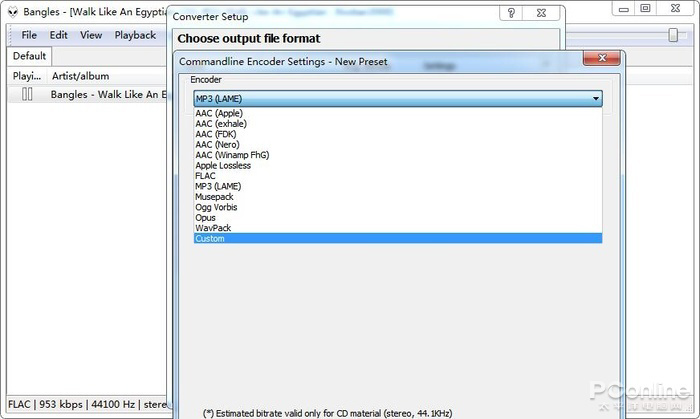
Task: Click the foobar2000 alien icon in title bar
Action: tap(12, 14)
